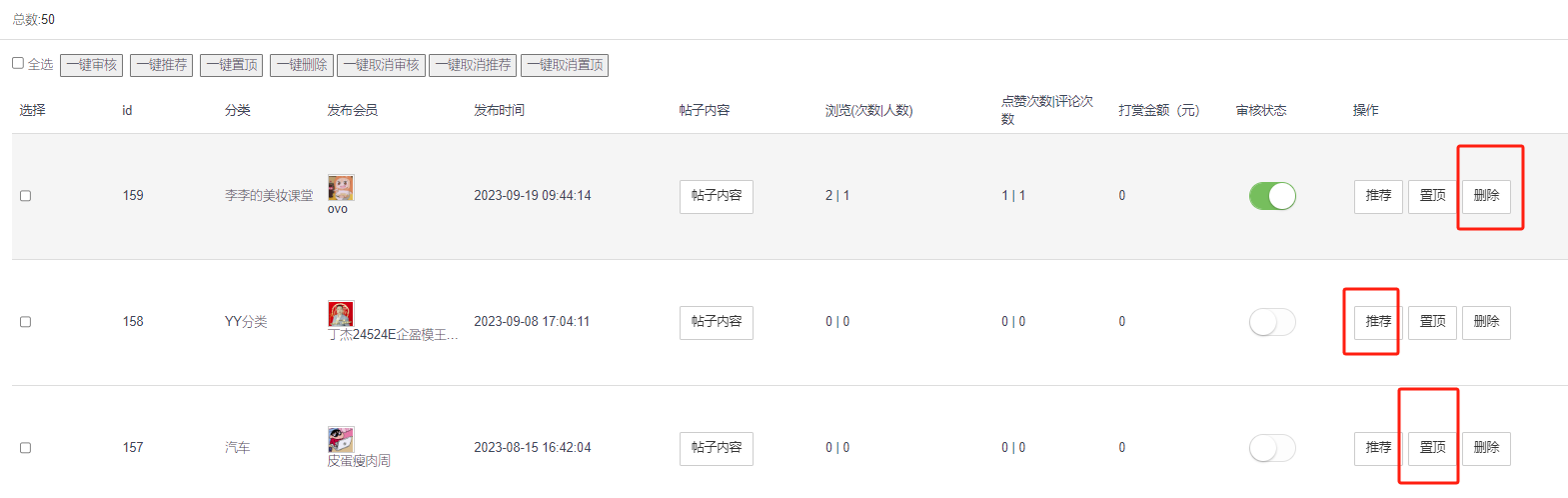Click the 一键审核 bulk button
Image resolution: width=1568 pixels, height=498 pixels.
pyautogui.click(x=92, y=65)
